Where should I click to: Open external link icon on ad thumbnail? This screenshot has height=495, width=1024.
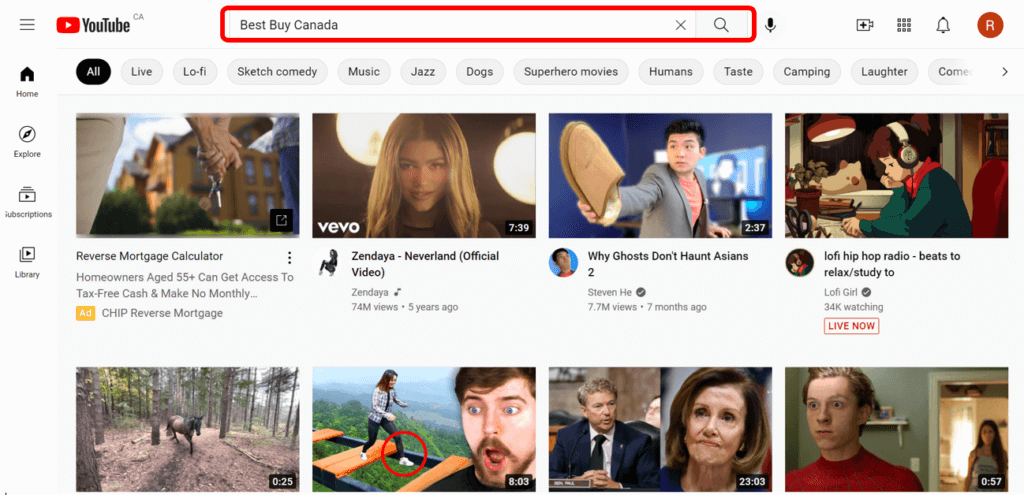pyautogui.click(x=281, y=220)
